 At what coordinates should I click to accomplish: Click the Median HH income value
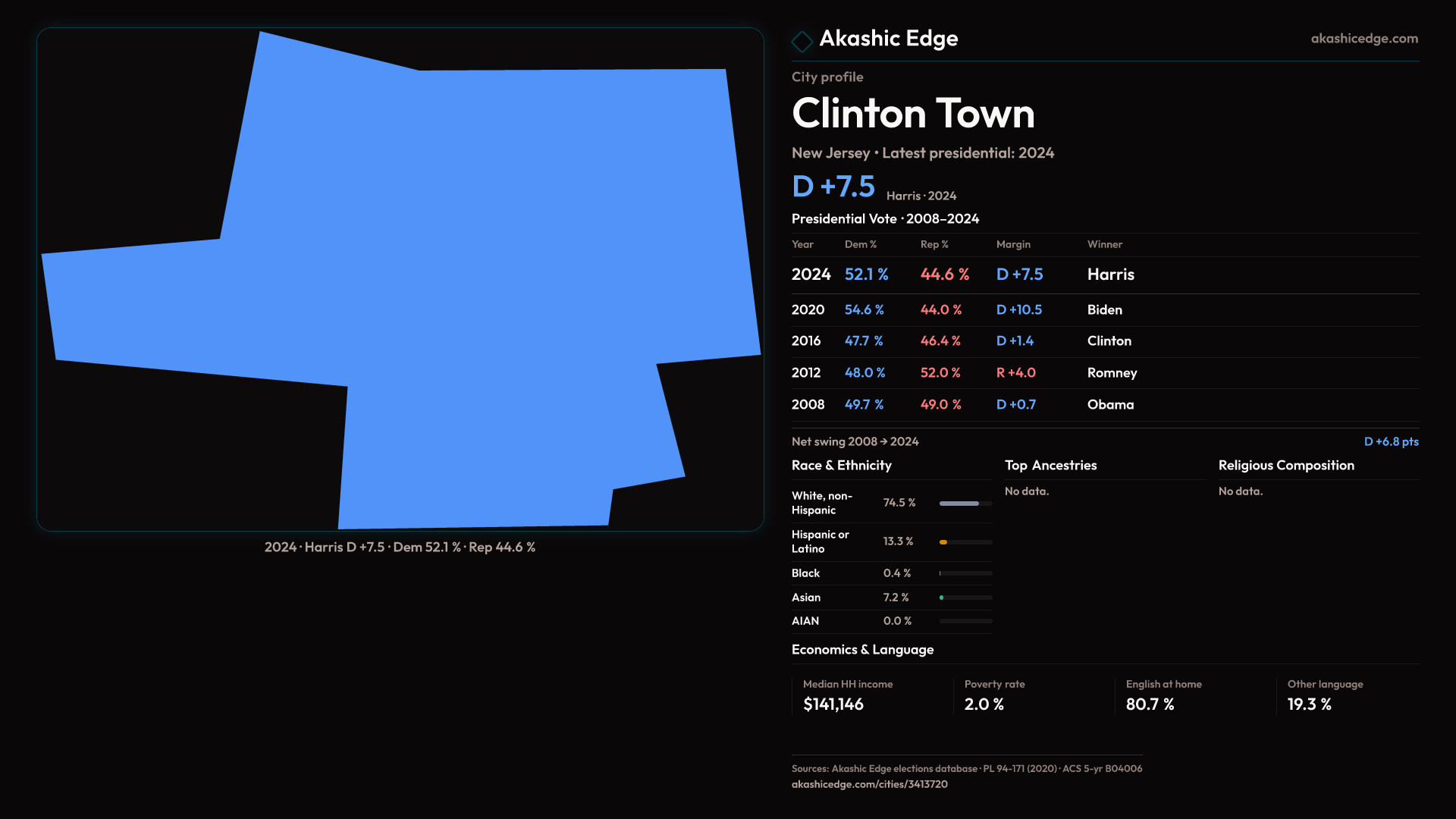[833, 704]
